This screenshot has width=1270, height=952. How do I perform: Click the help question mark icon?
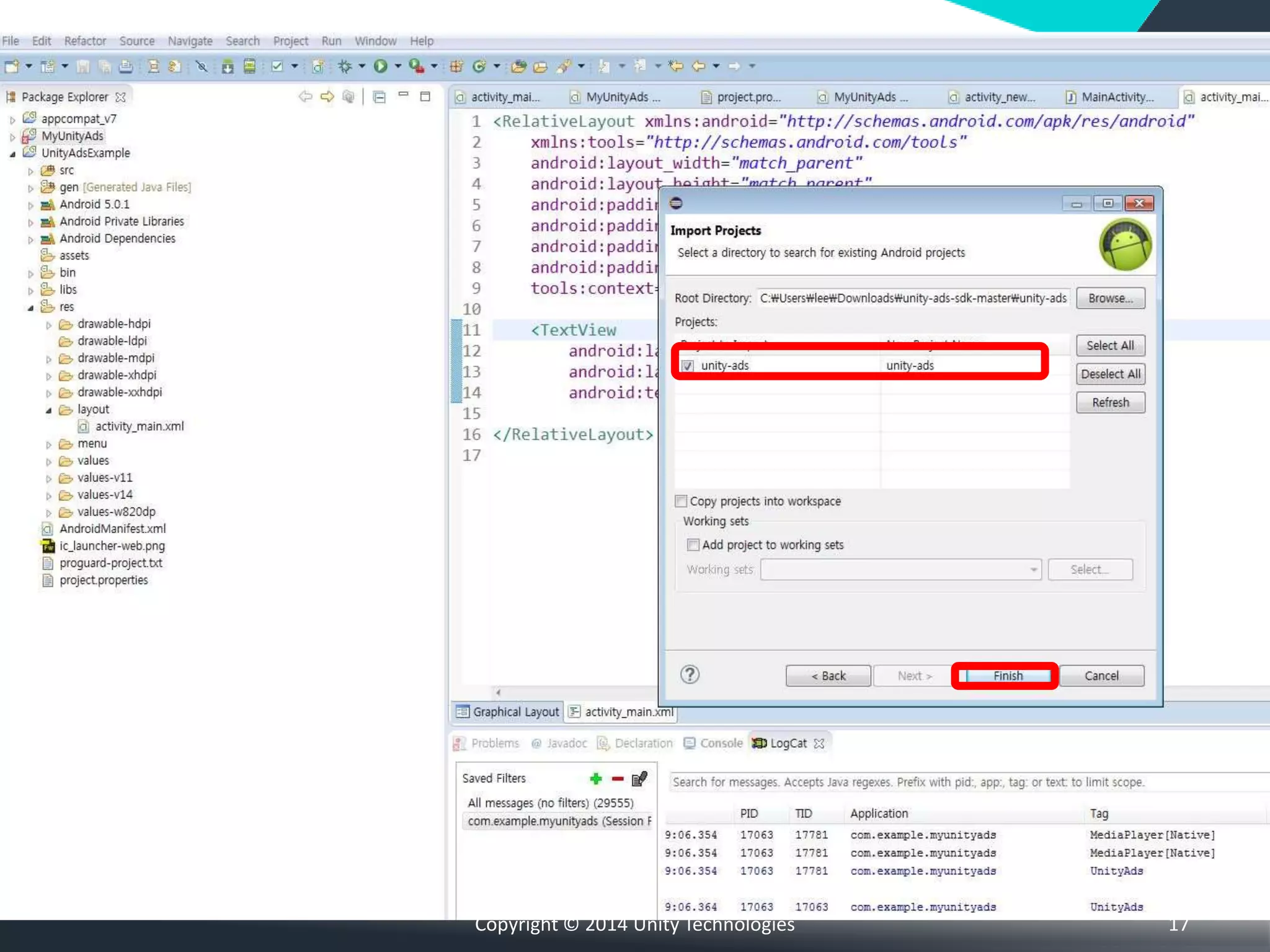[x=690, y=674]
